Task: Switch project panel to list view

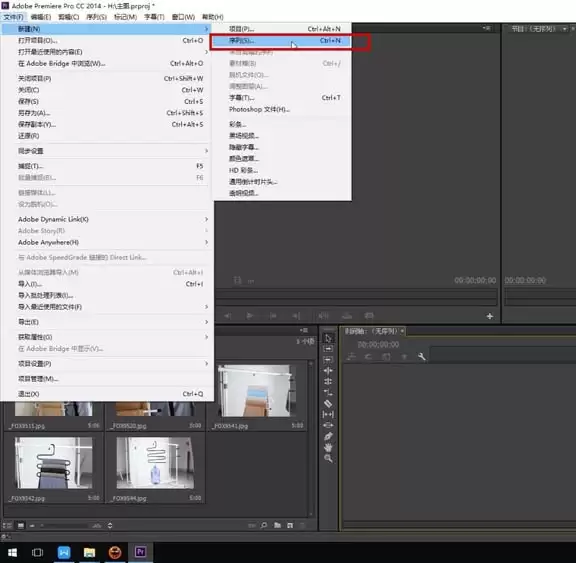Action: click(x=7, y=526)
